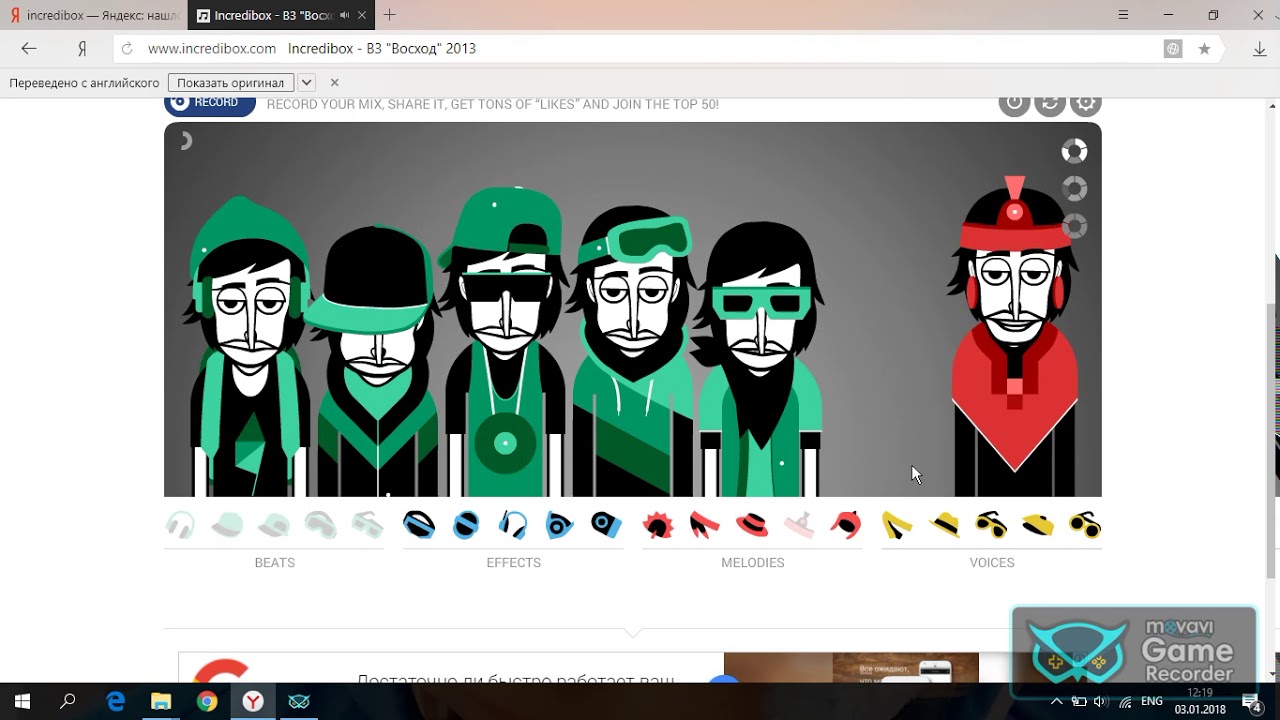Pick the yellow sunglasses voice icon
1280x720 pixels.
[991, 524]
